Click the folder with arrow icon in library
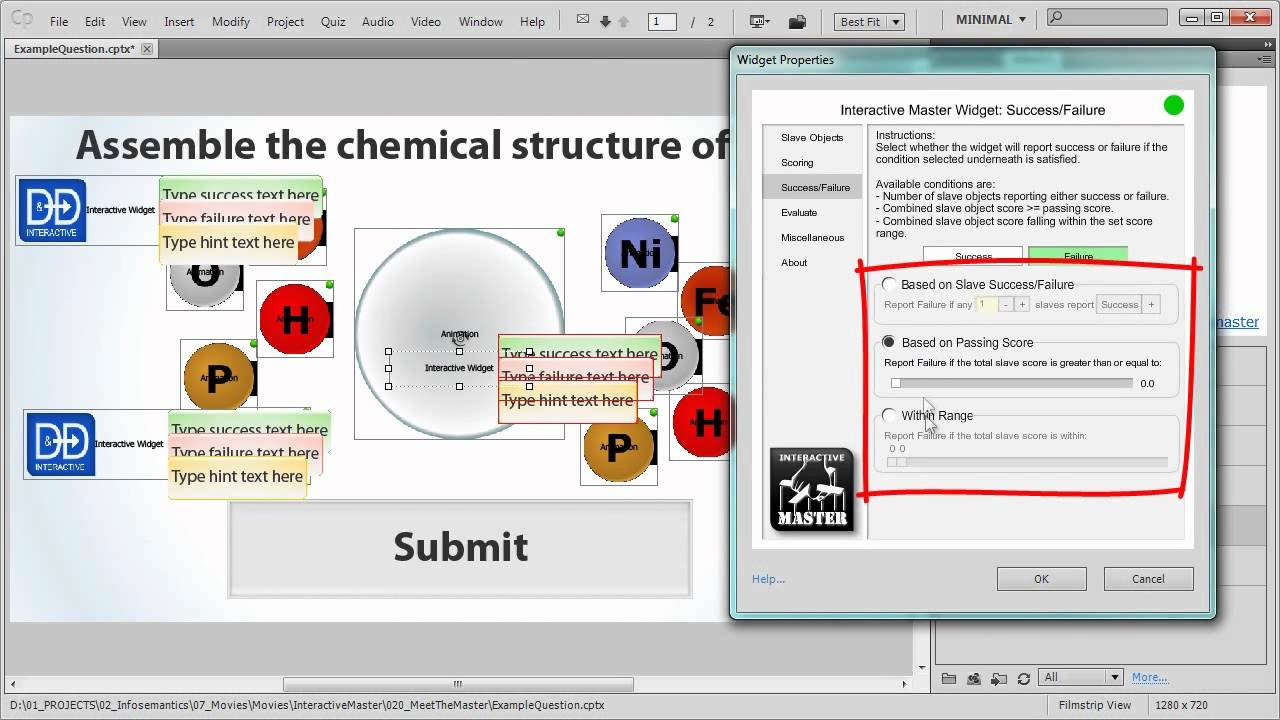This screenshot has height=720, width=1280. tap(999, 678)
